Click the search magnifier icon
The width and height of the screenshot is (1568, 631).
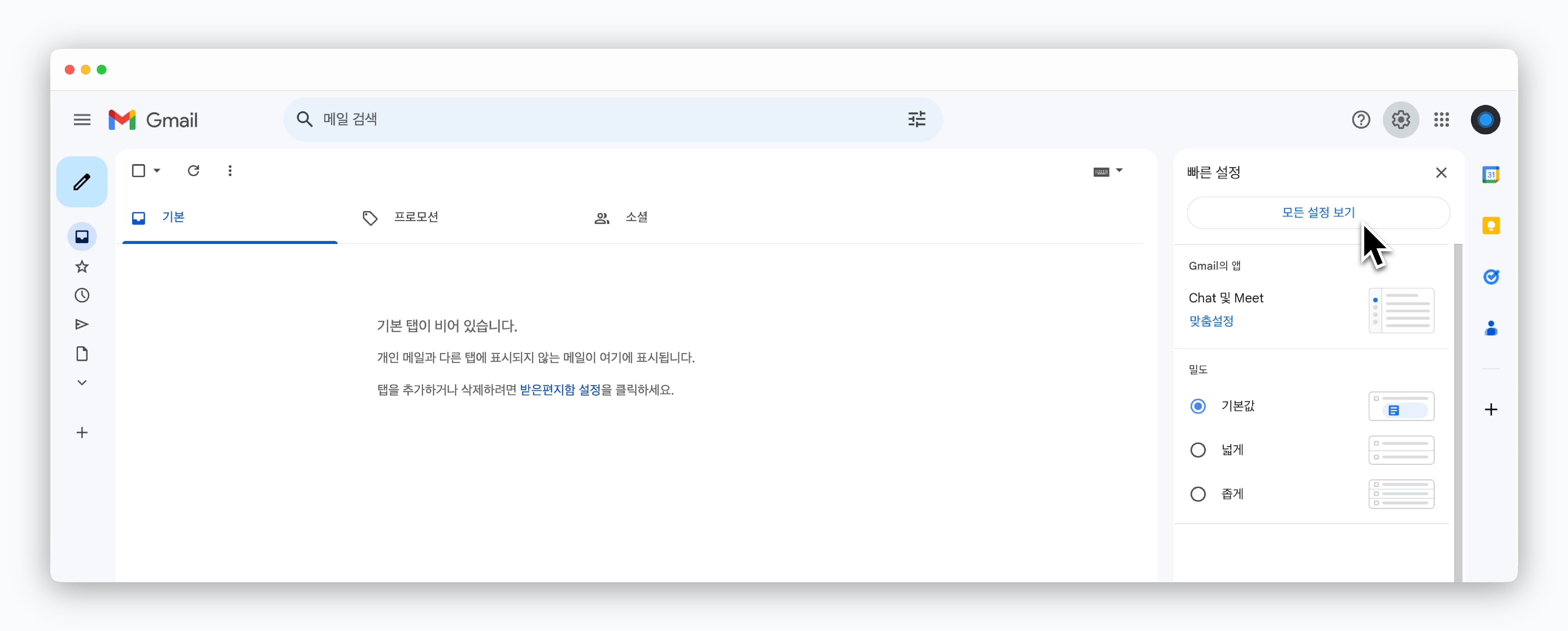[304, 119]
